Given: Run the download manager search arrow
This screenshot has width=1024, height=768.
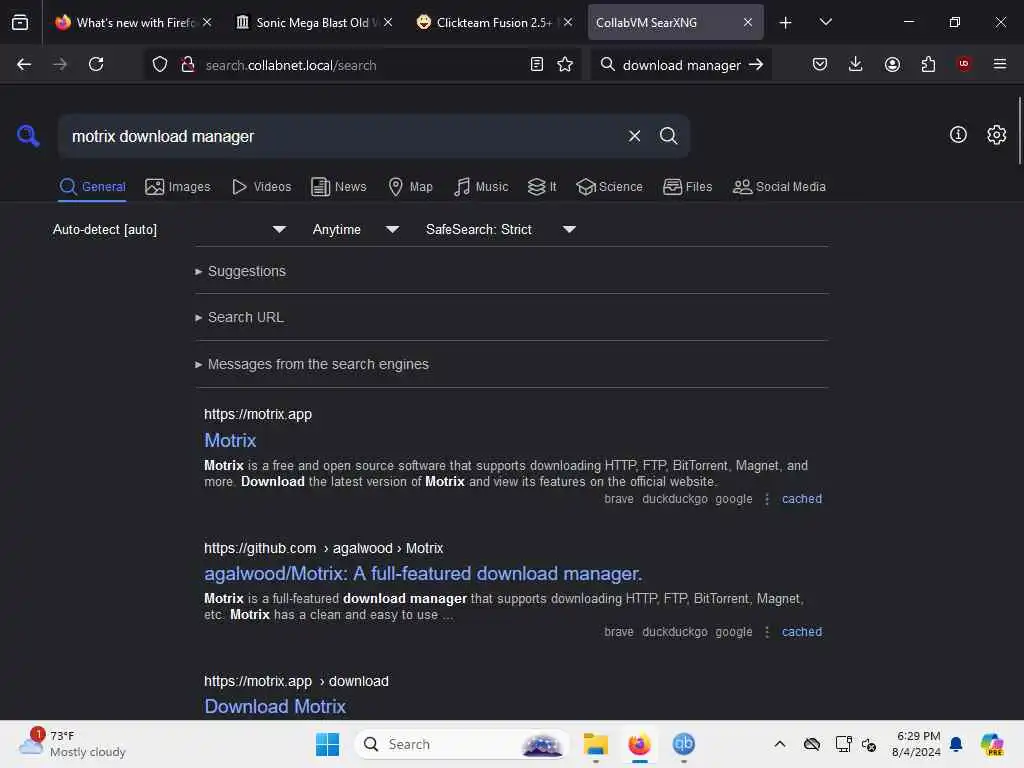Looking at the screenshot, I should click(x=756, y=64).
